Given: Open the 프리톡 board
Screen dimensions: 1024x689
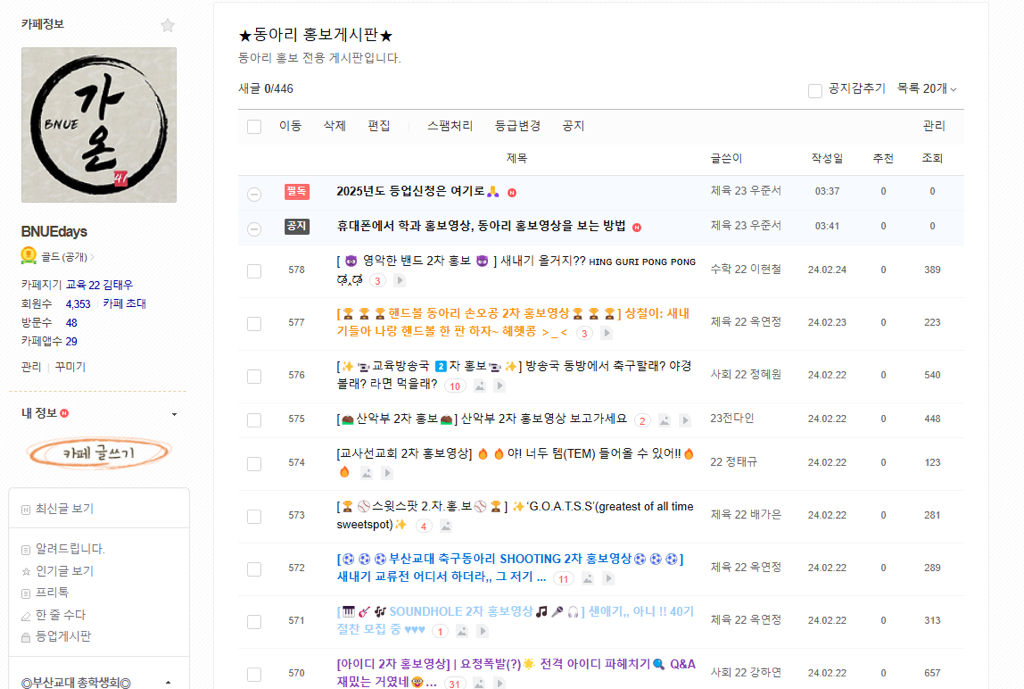Looking at the screenshot, I should (x=52, y=592).
